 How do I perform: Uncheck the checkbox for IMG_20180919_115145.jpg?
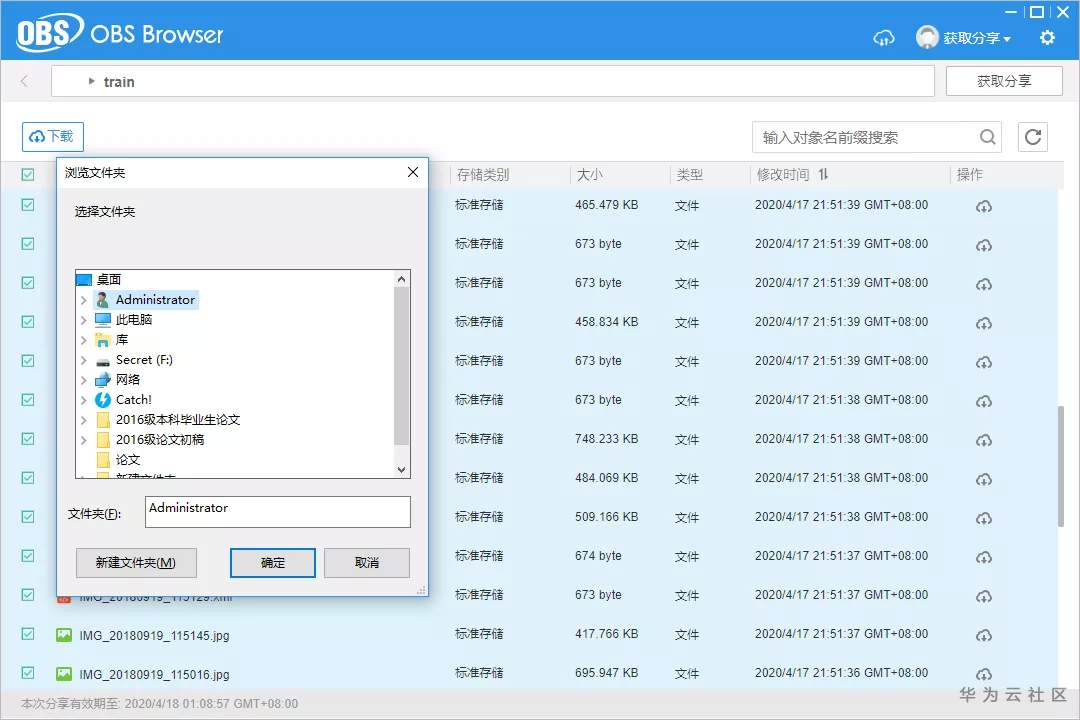pyautogui.click(x=28, y=633)
